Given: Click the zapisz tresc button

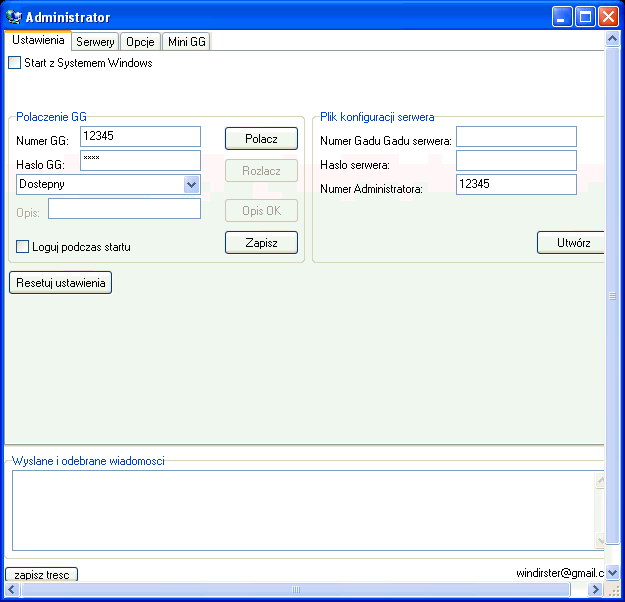Looking at the screenshot, I should click(x=42, y=576).
